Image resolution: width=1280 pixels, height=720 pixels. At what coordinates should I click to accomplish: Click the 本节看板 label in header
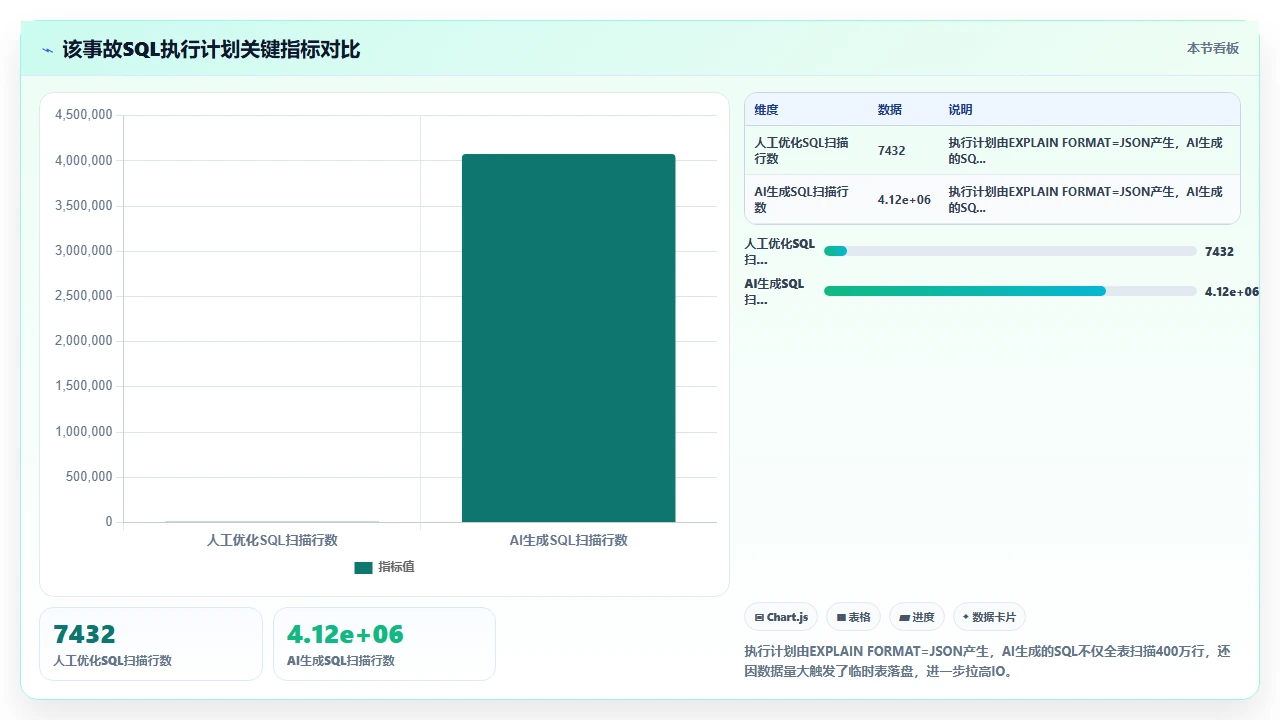pyautogui.click(x=1213, y=48)
